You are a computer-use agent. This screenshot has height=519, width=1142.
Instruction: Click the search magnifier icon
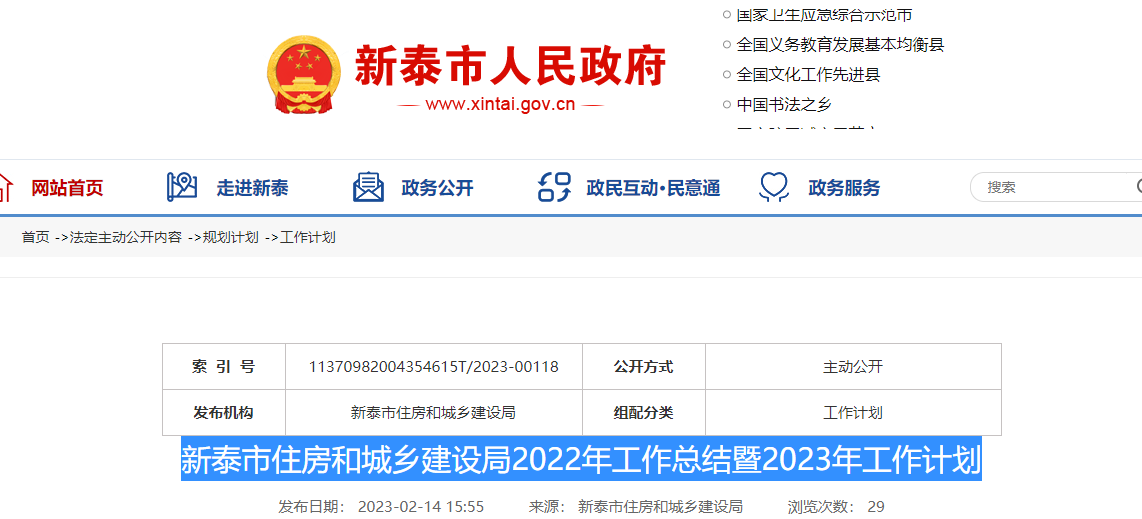[x=1138, y=187]
